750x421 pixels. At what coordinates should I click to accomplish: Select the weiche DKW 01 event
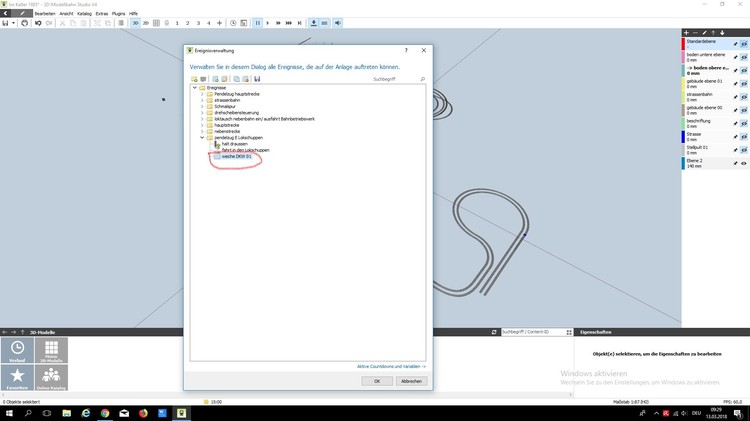tap(236, 156)
